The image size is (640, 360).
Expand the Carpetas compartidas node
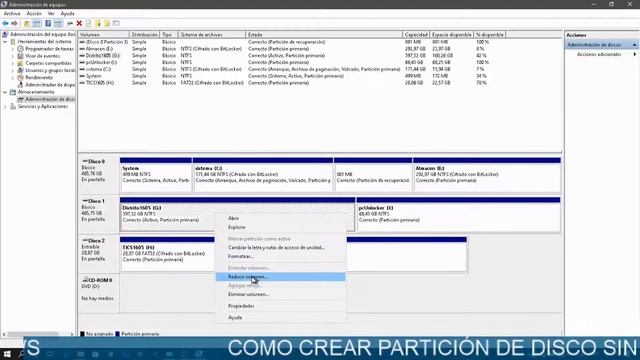12,63
